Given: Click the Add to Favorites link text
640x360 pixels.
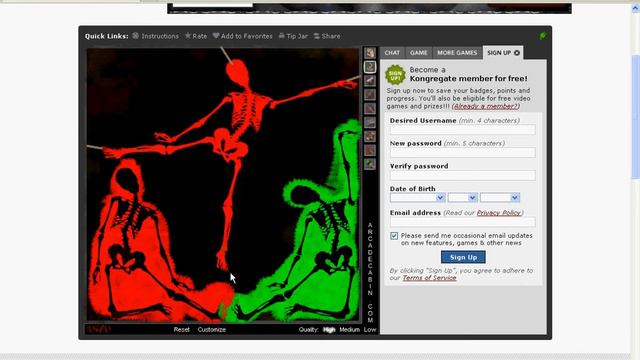Looking at the screenshot, I should (247, 36).
